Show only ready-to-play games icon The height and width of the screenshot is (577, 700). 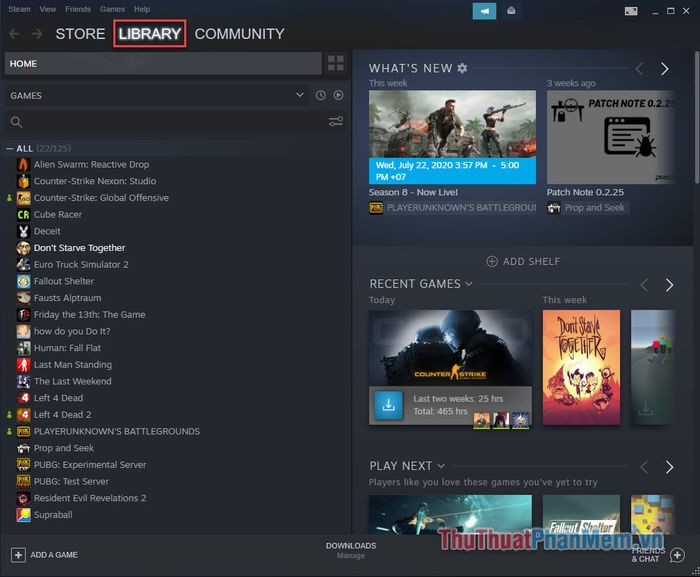click(x=338, y=95)
